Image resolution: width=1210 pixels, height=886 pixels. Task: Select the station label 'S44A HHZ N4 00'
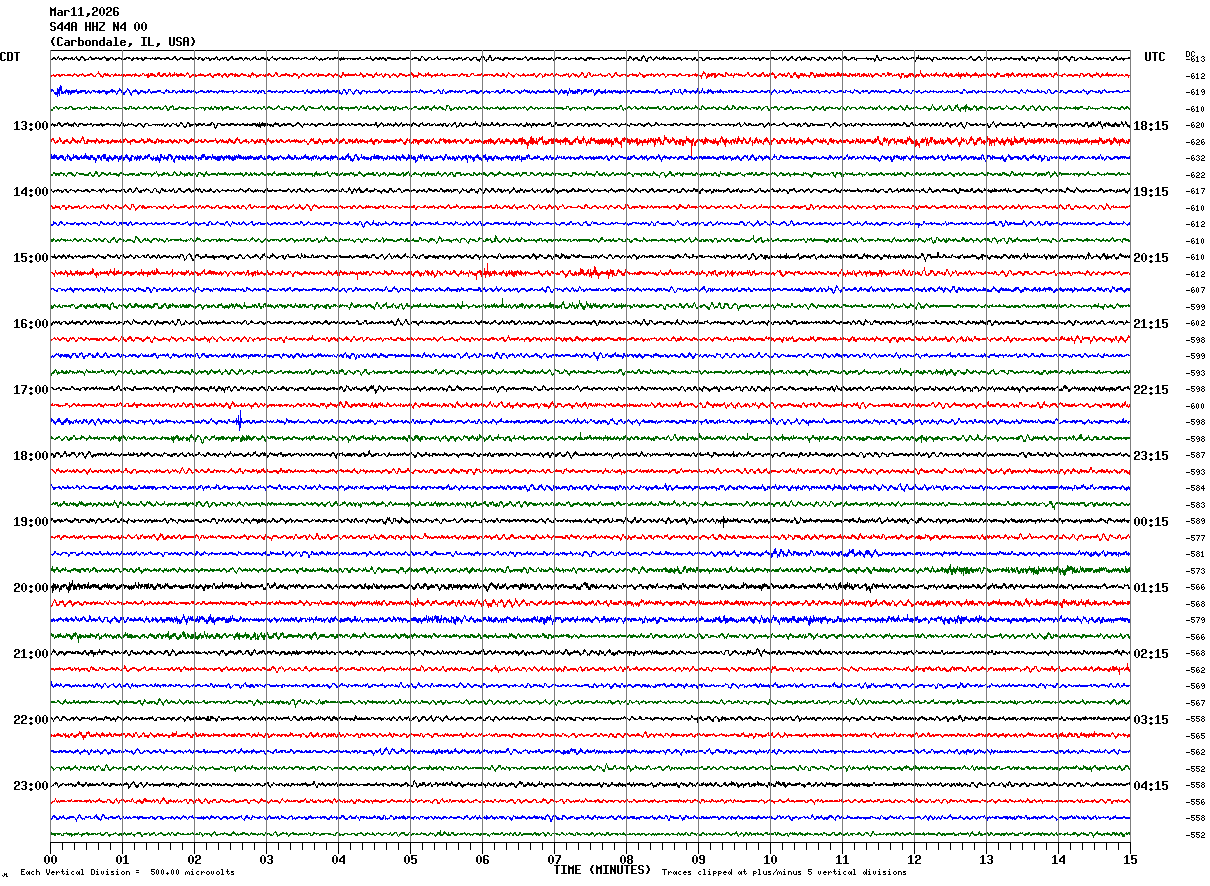tap(98, 27)
